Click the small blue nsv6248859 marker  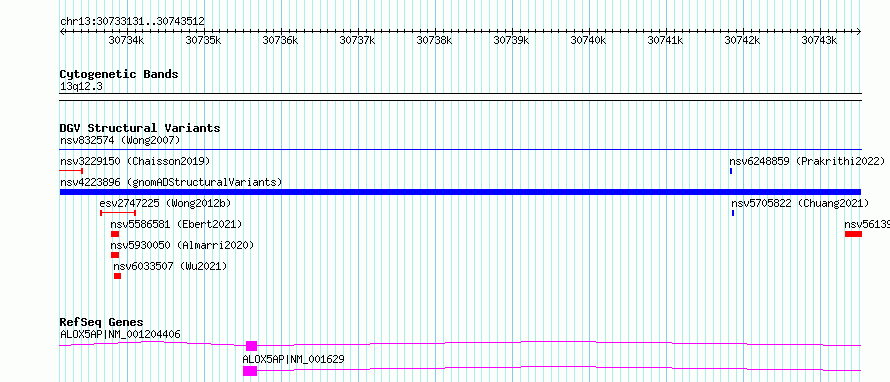pyautogui.click(x=731, y=171)
